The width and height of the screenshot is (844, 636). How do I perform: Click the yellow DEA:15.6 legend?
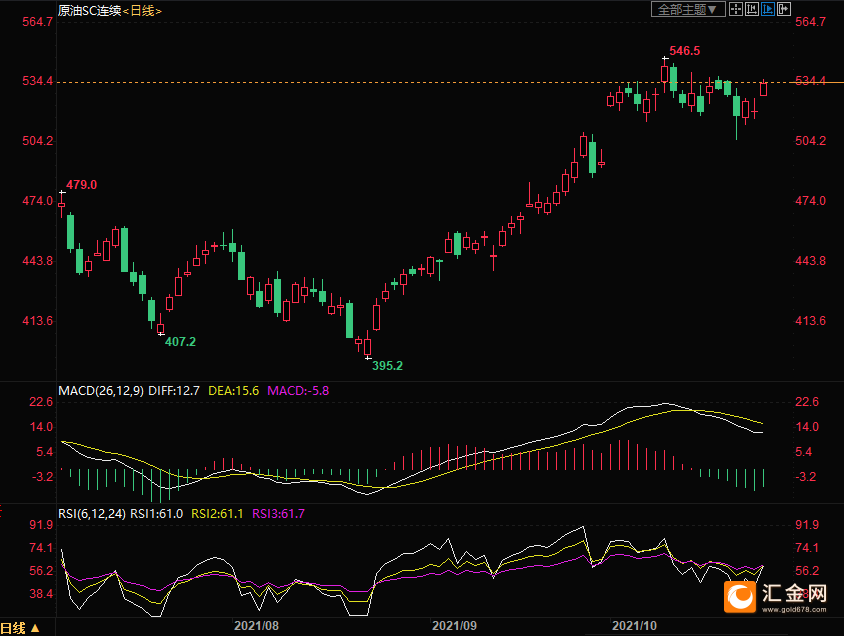234,389
